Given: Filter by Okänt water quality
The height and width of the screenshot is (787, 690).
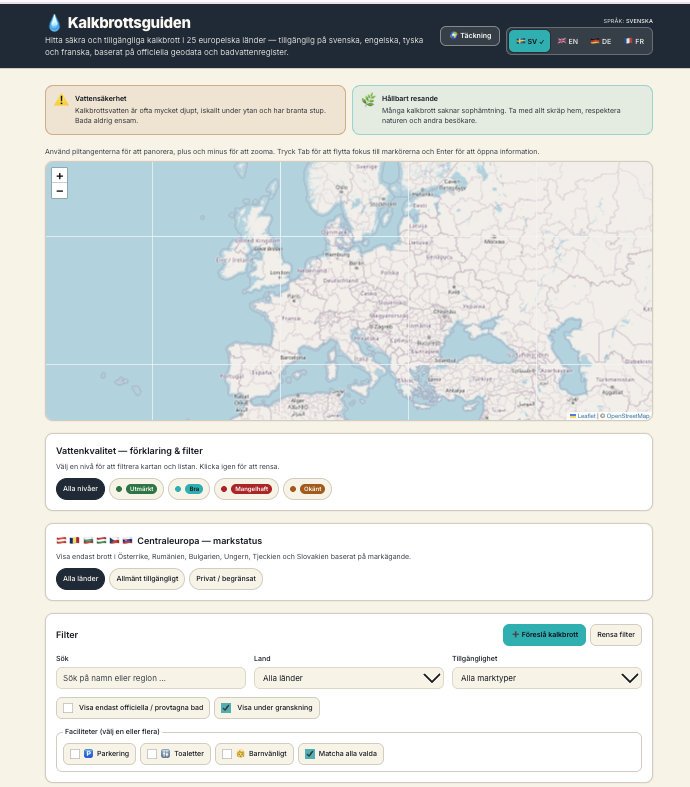Looking at the screenshot, I should click(307, 489).
